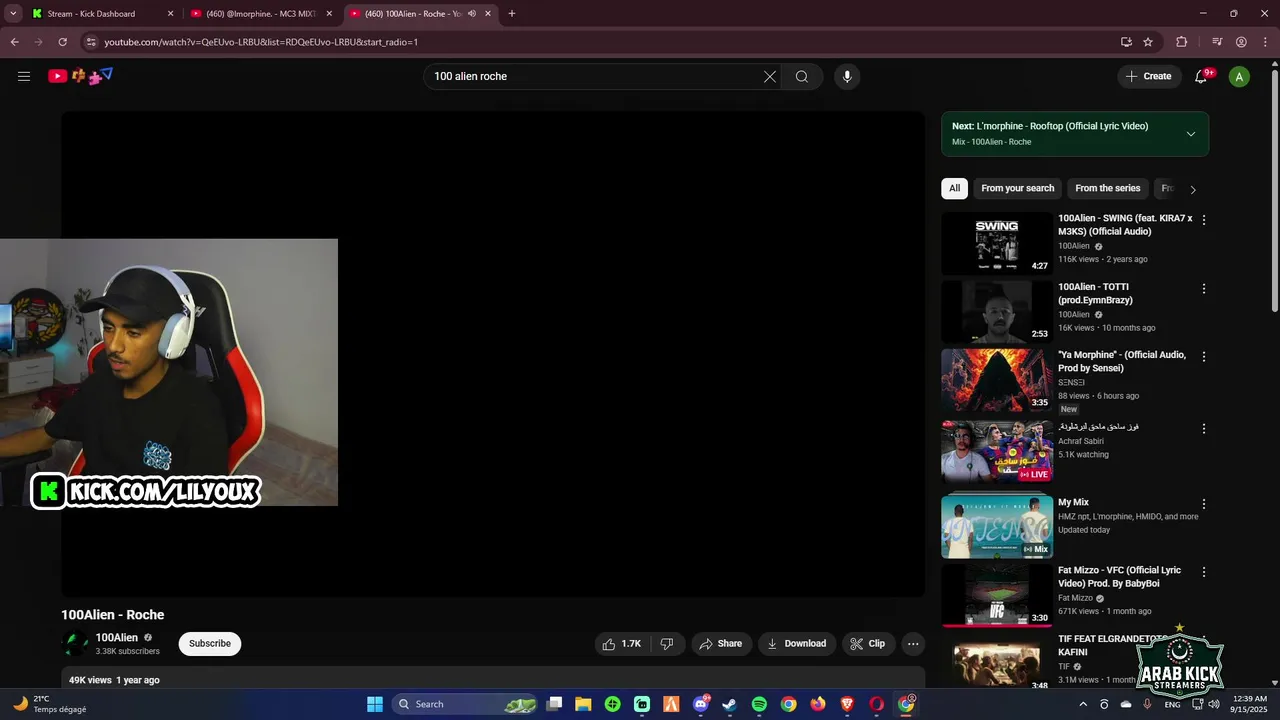Dislike the video with thumbs down
This screenshot has width=1280, height=720.
(x=667, y=644)
